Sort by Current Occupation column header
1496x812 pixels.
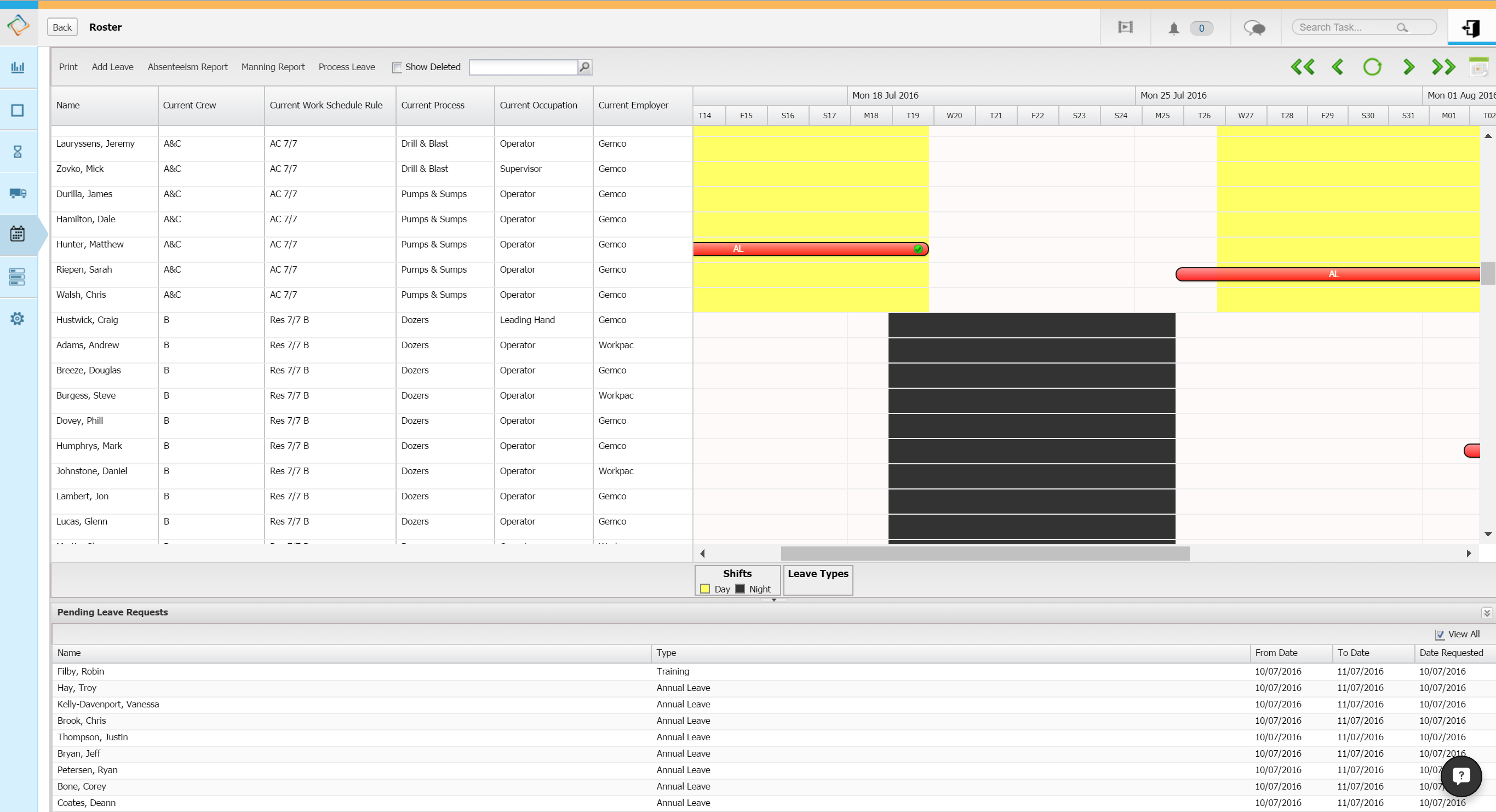point(544,106)
